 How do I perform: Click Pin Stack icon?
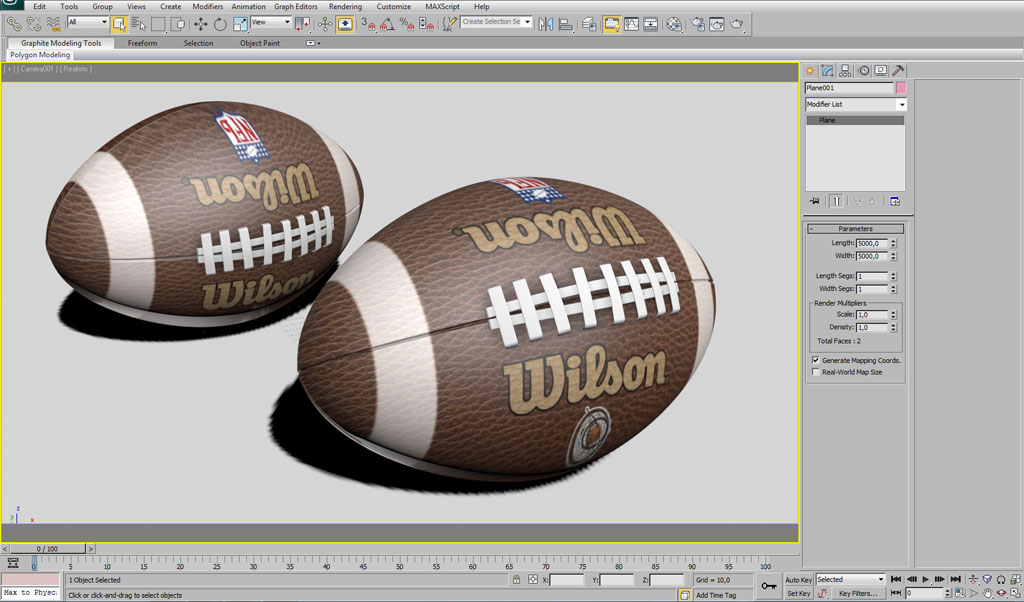(814, 201)
